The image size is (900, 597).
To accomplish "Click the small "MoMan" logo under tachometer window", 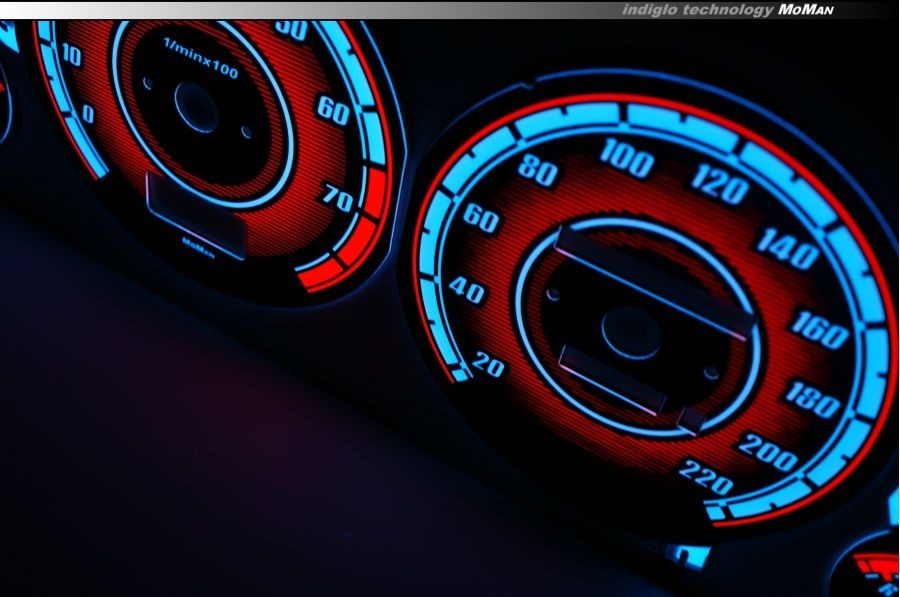I will (x=199, y=247).
